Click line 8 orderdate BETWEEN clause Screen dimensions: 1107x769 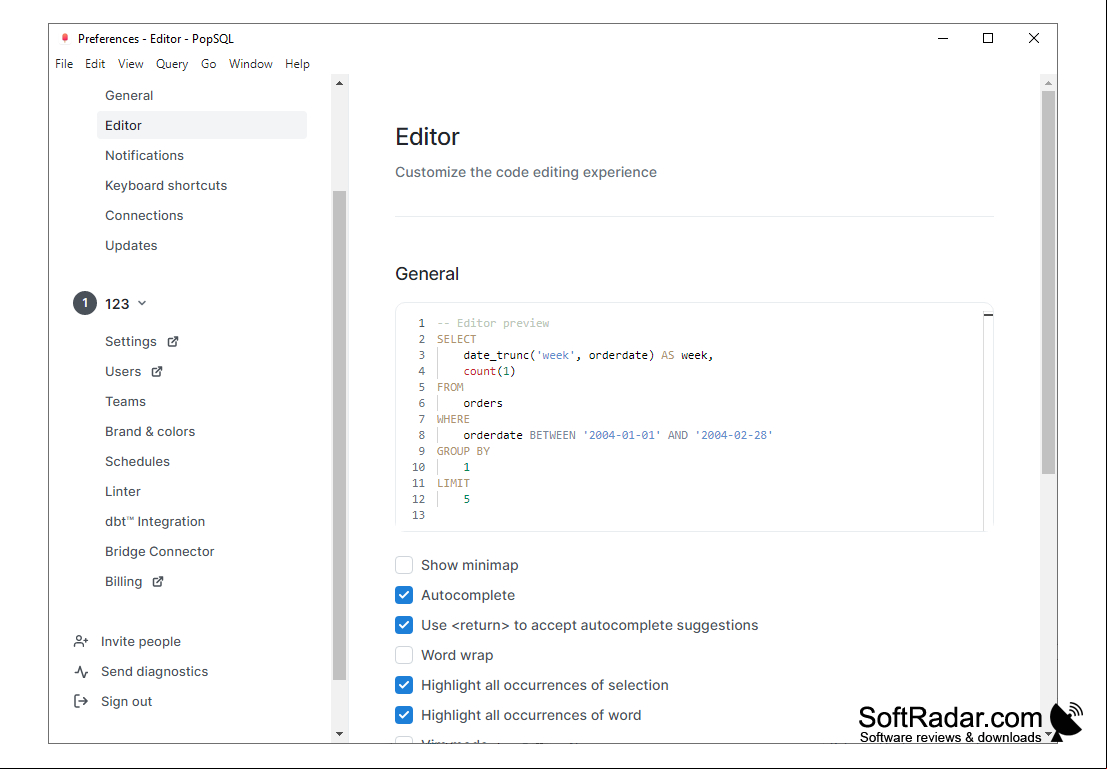click(618, 435)
